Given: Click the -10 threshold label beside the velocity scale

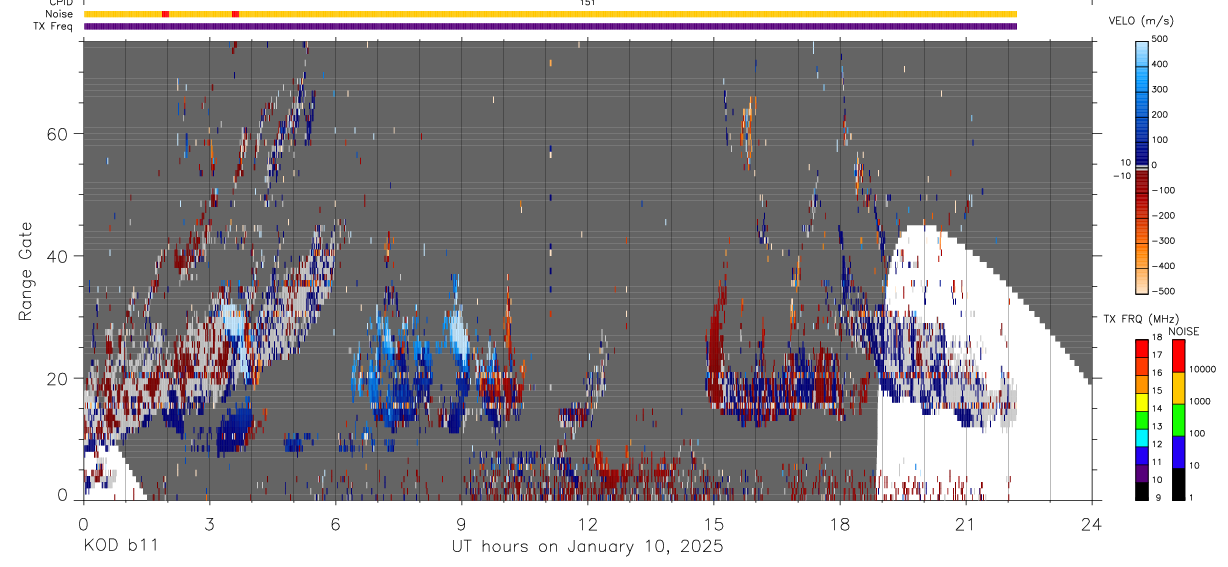Looking at the screenshot, I should (1122, 176).
